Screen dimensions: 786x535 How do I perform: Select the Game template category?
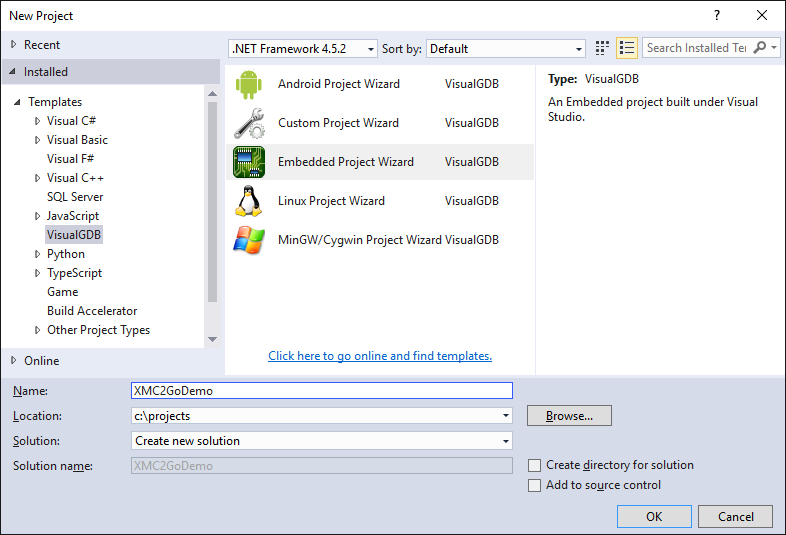coord(63,292)
